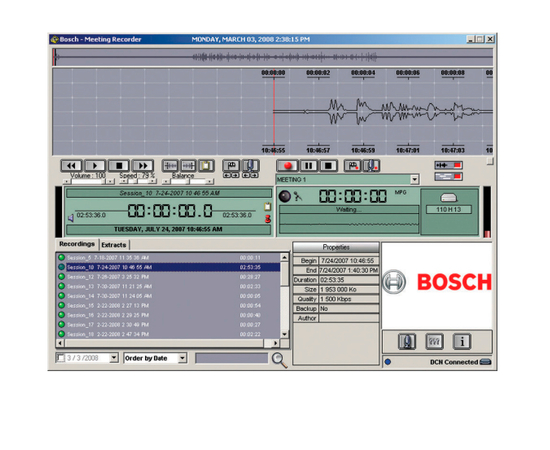Click the clipboard extract icon in the toolbar
Viewport: 550px width, 450px height.
click(x=206, y=165)
